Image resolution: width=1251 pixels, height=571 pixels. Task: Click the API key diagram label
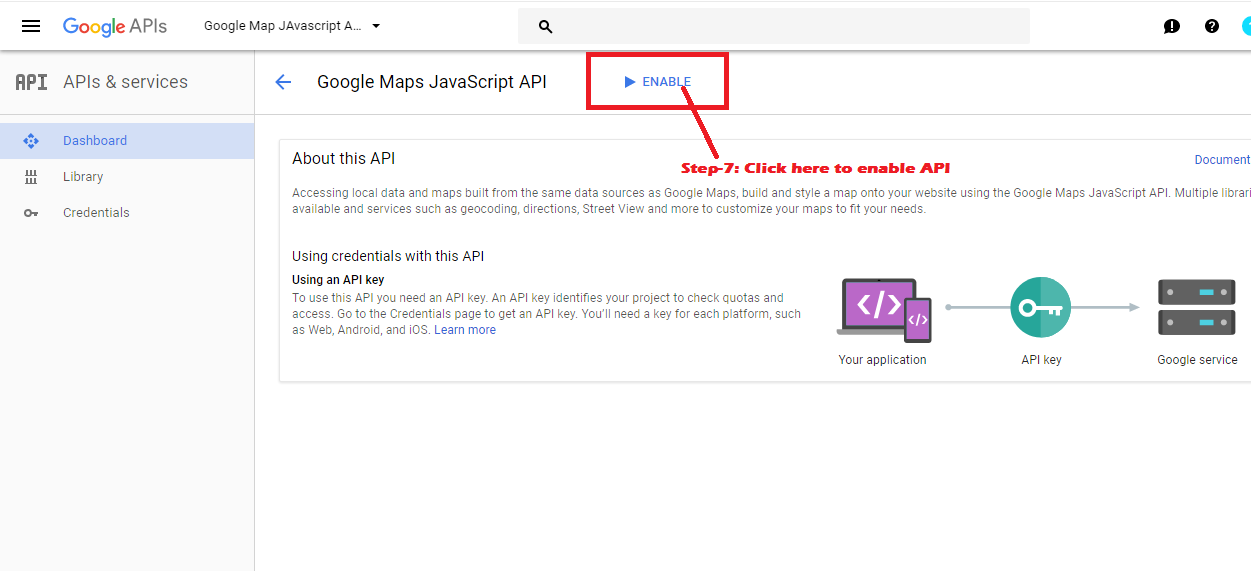(x=1041, y=360)
